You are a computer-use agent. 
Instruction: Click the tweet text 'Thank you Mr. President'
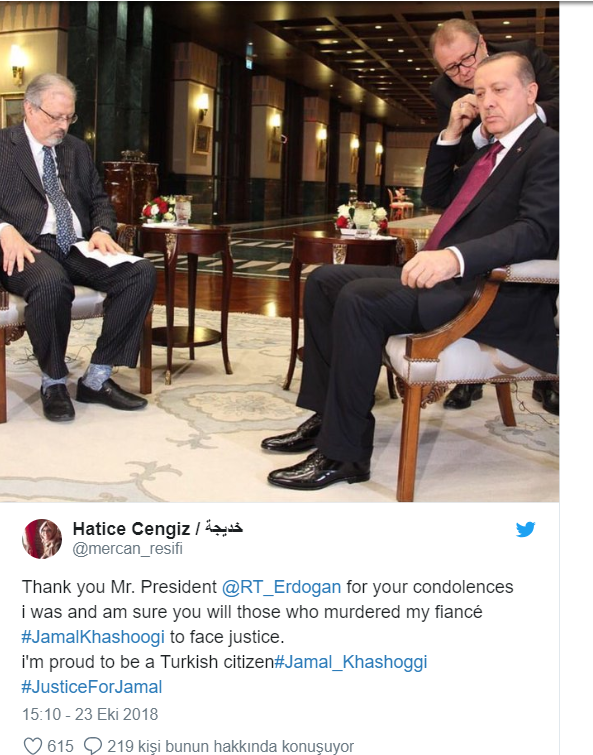[x=119, y=587]
